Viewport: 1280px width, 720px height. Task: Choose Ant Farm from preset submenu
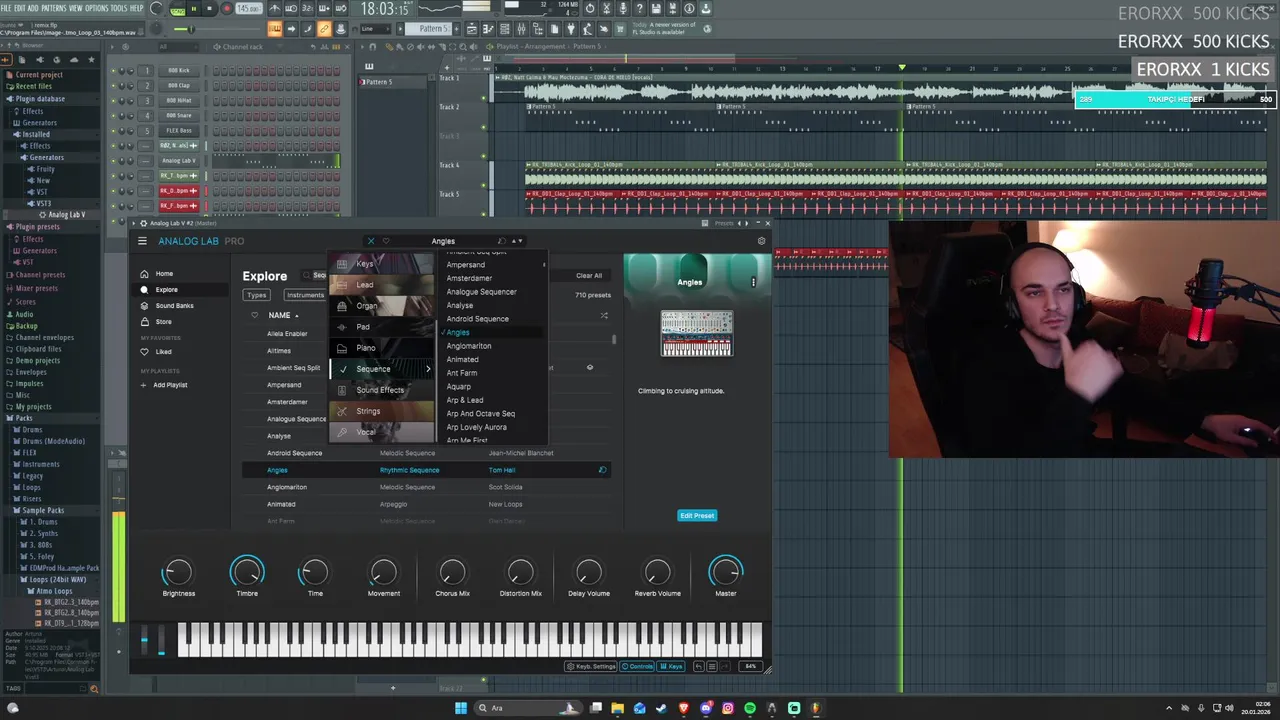point(461,373)
